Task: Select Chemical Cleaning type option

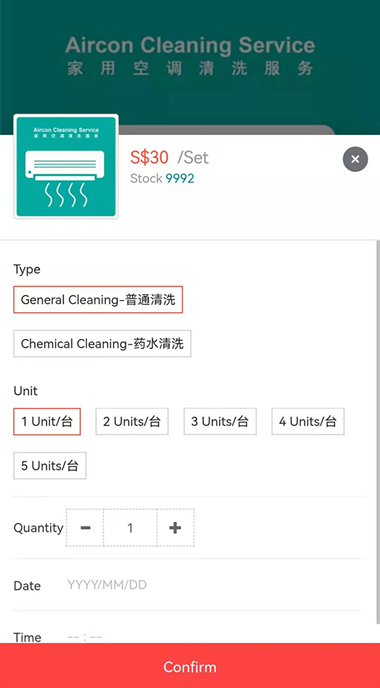Action: [x=102, y=344]
